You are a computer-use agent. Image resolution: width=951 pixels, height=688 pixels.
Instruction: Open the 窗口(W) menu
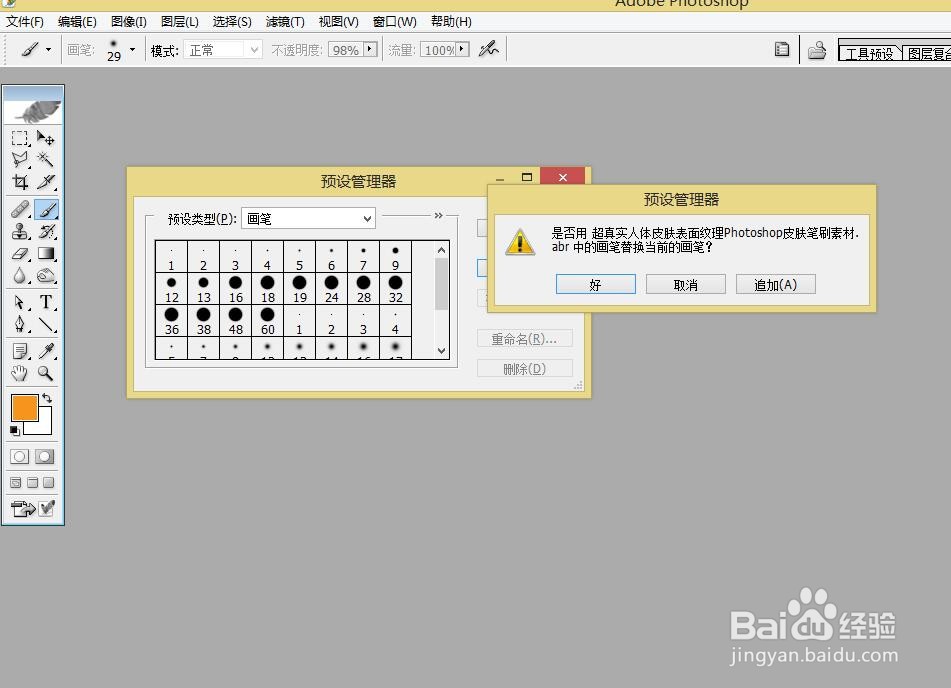pos(394,22)
